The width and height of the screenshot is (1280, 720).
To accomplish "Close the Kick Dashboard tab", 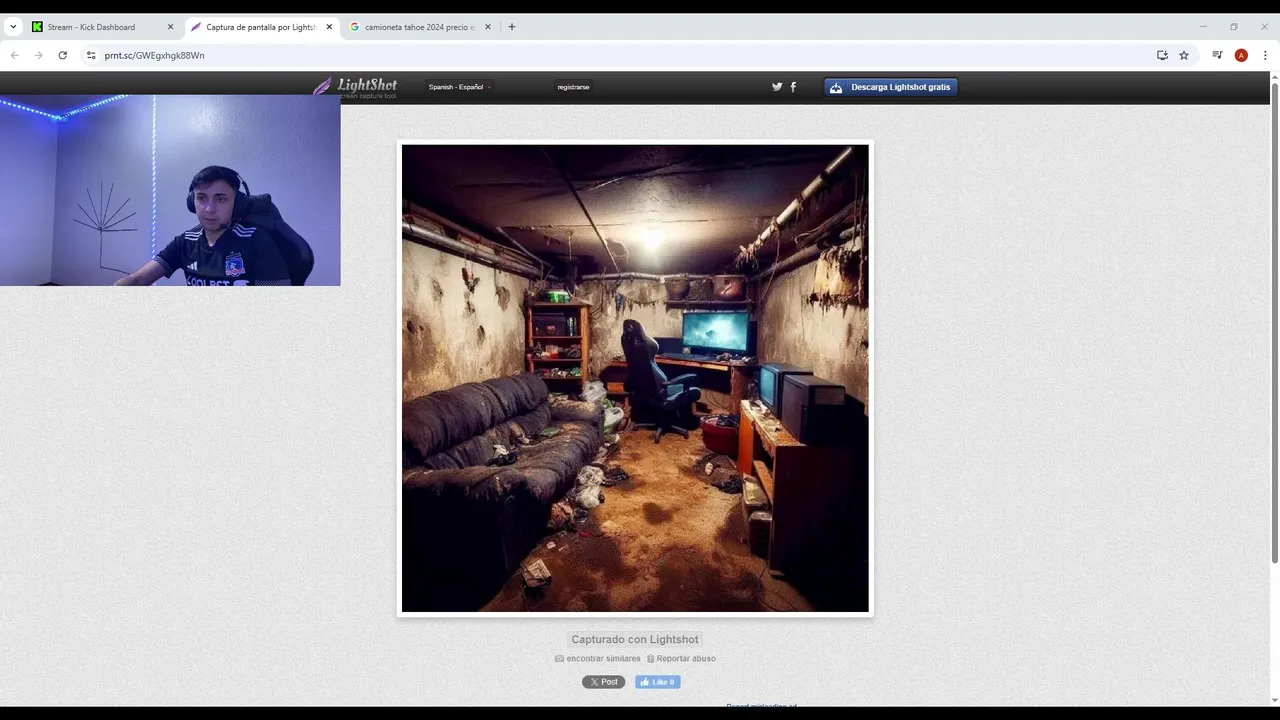I will (170, 27).
